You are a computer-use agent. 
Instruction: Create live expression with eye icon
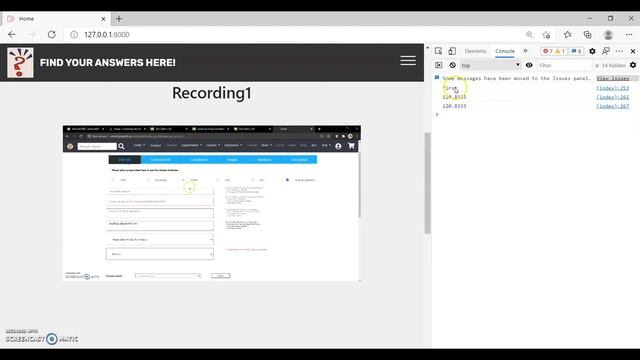click(x=529, y=65)
